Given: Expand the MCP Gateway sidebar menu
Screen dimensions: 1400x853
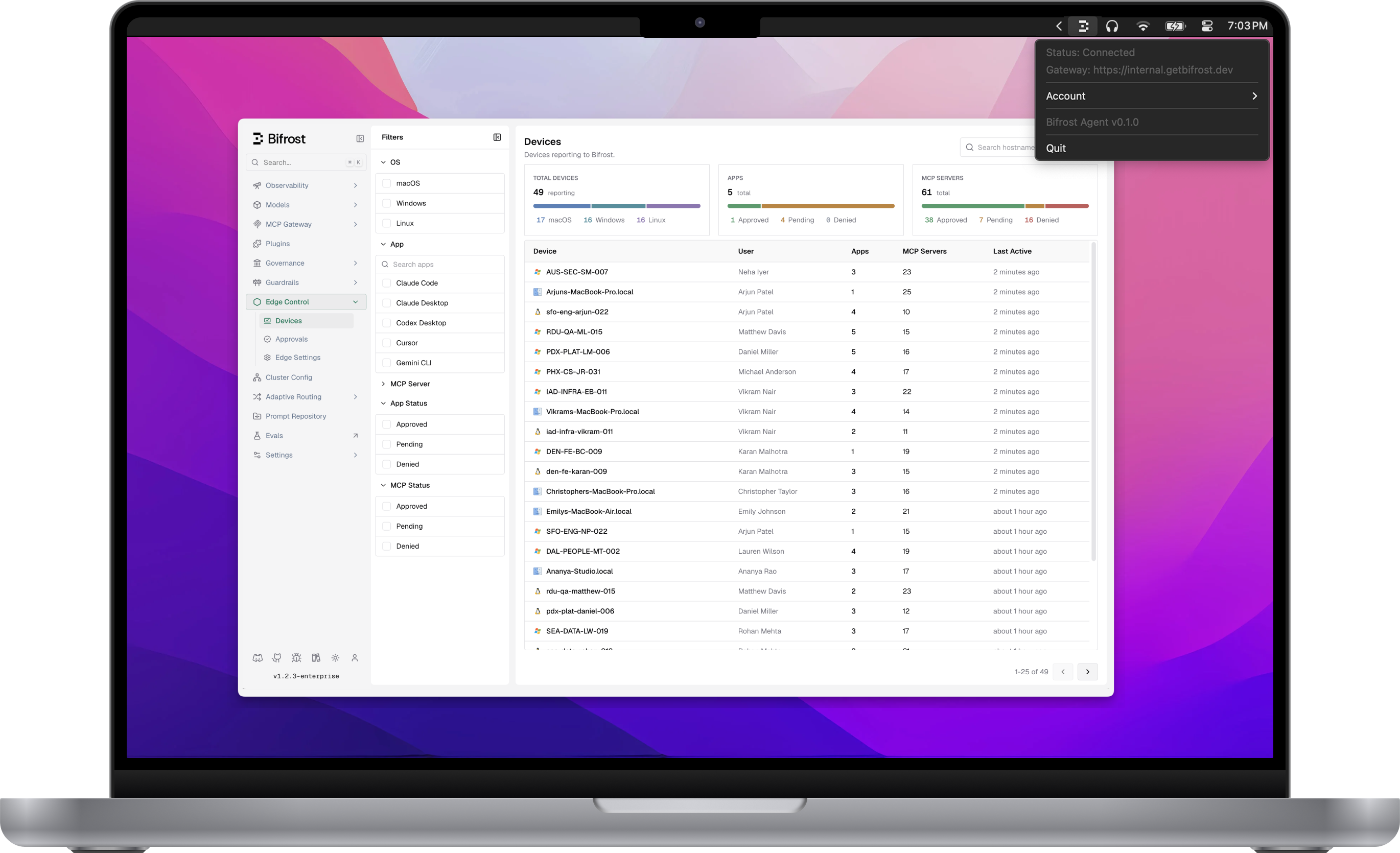Looking at the screenshot, I should coord(306,224).
